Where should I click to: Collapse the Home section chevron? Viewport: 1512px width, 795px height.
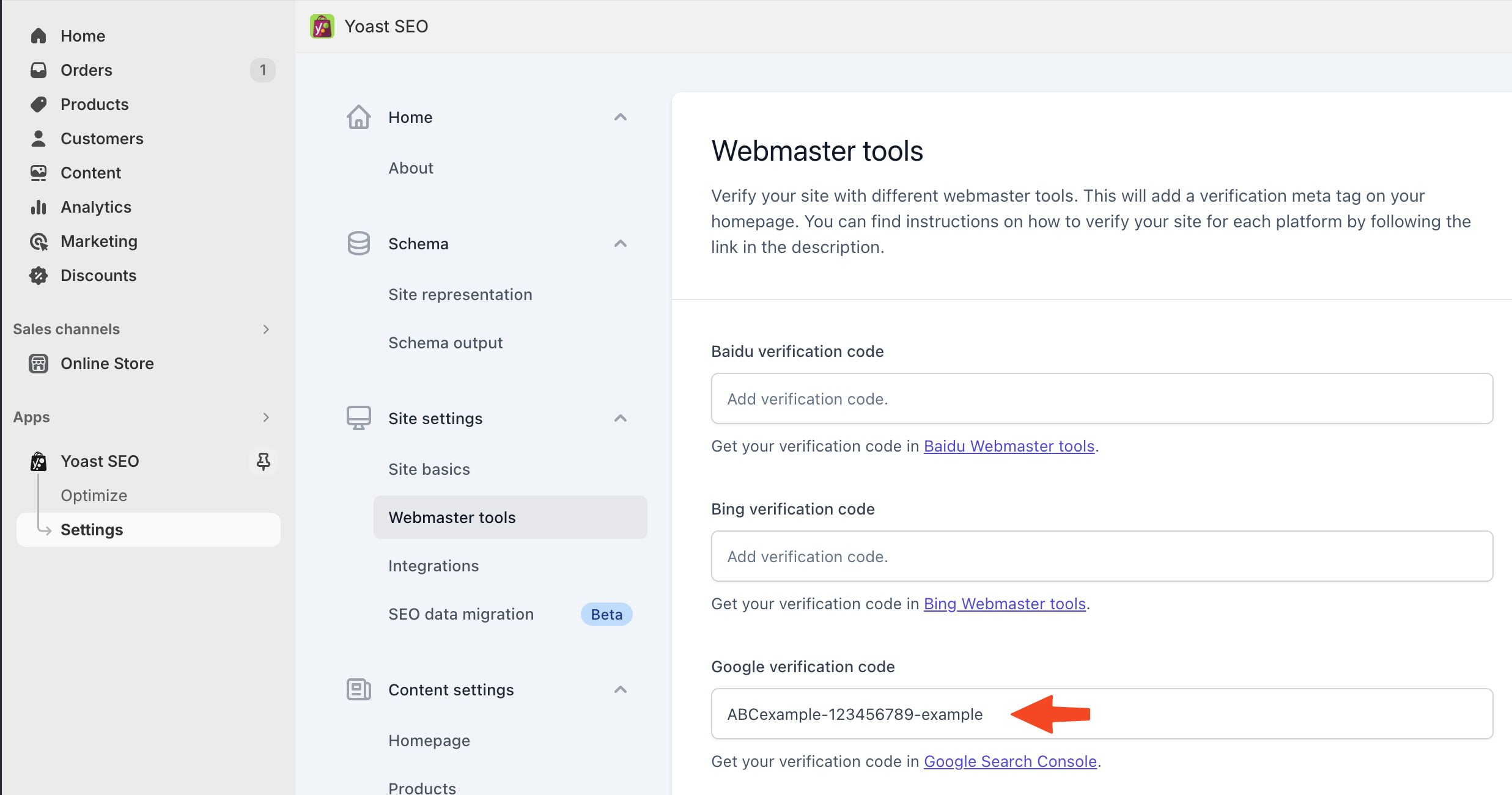(620, 117)
